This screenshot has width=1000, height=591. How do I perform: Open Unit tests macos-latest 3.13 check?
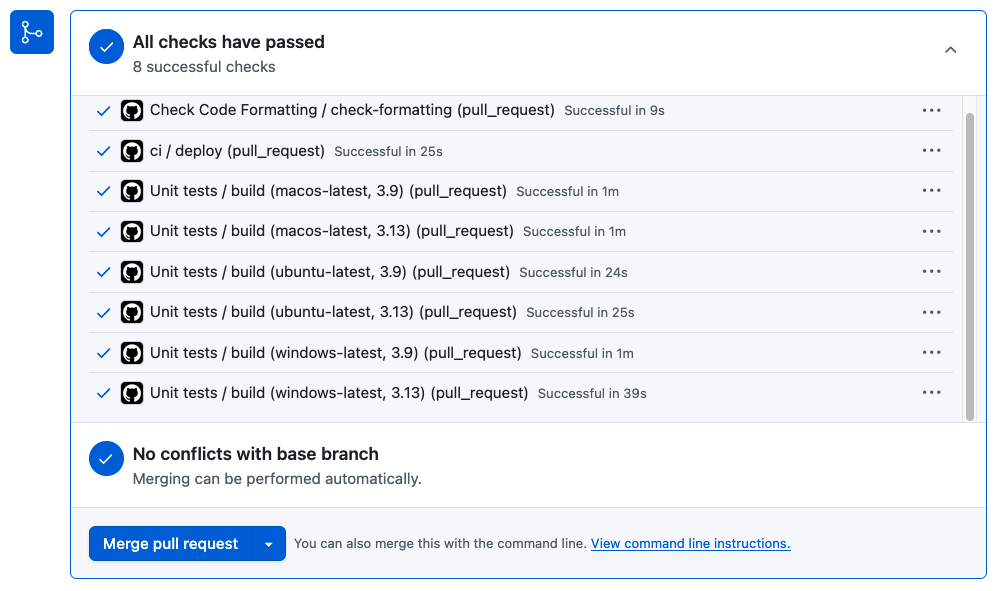332,231
